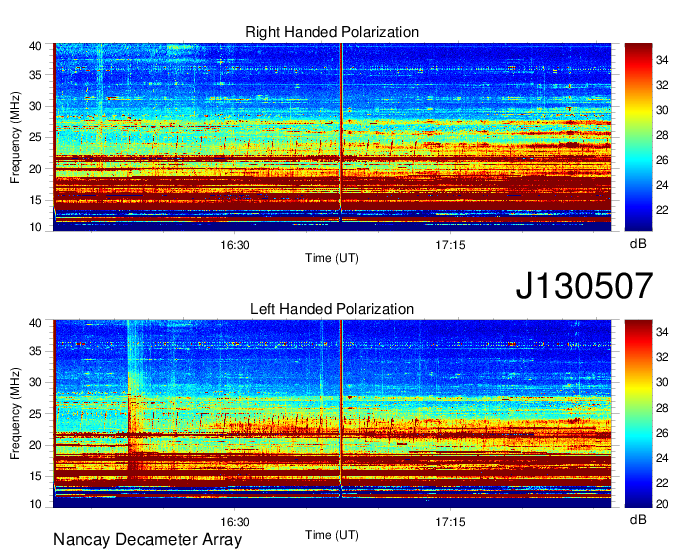Click the Right Handed Polarization spectrogram
Image resolution: width=680 pixels, height=552 pixels.
pyautogui.click(x=332, y=137)
